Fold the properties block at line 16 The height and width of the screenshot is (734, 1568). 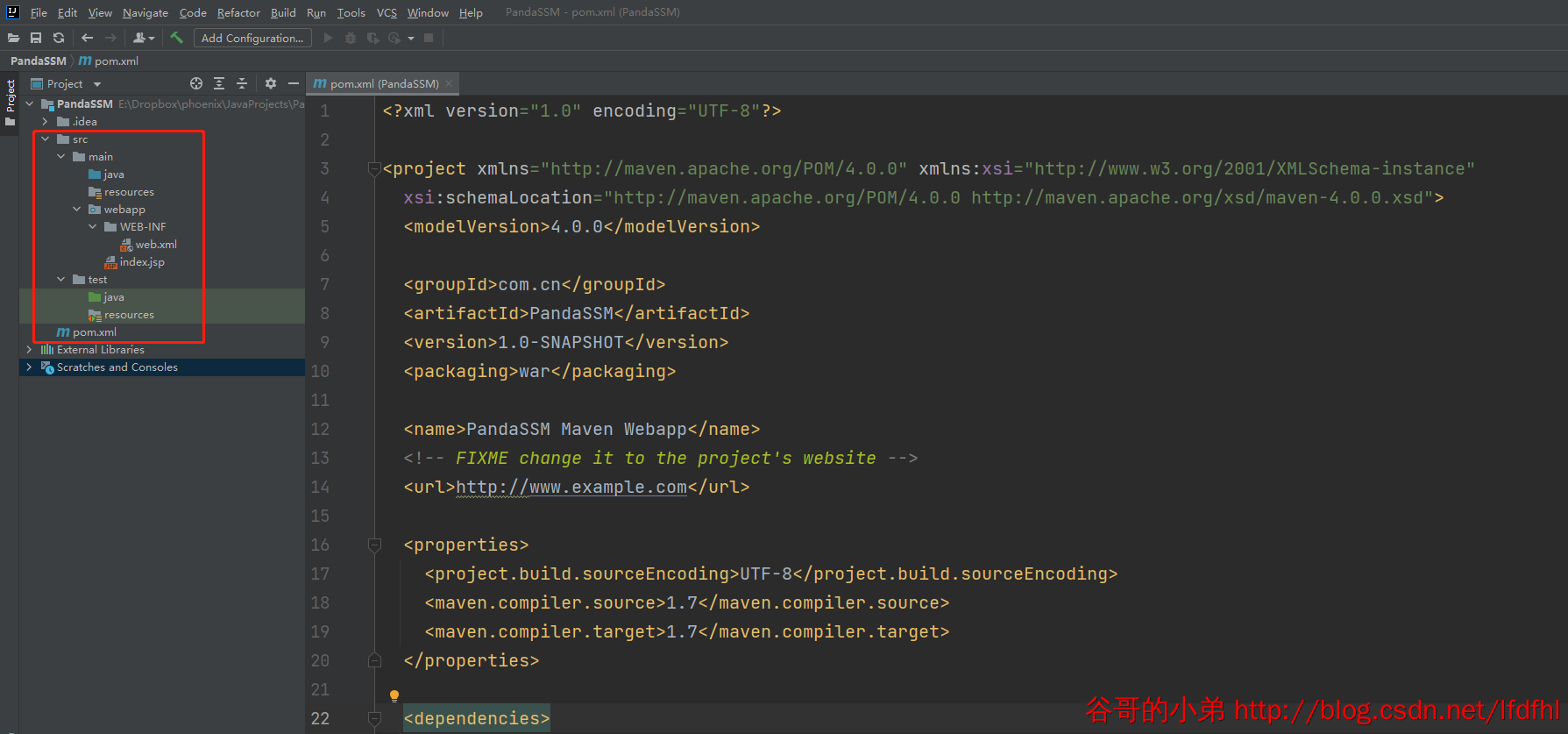coord(375,545)
